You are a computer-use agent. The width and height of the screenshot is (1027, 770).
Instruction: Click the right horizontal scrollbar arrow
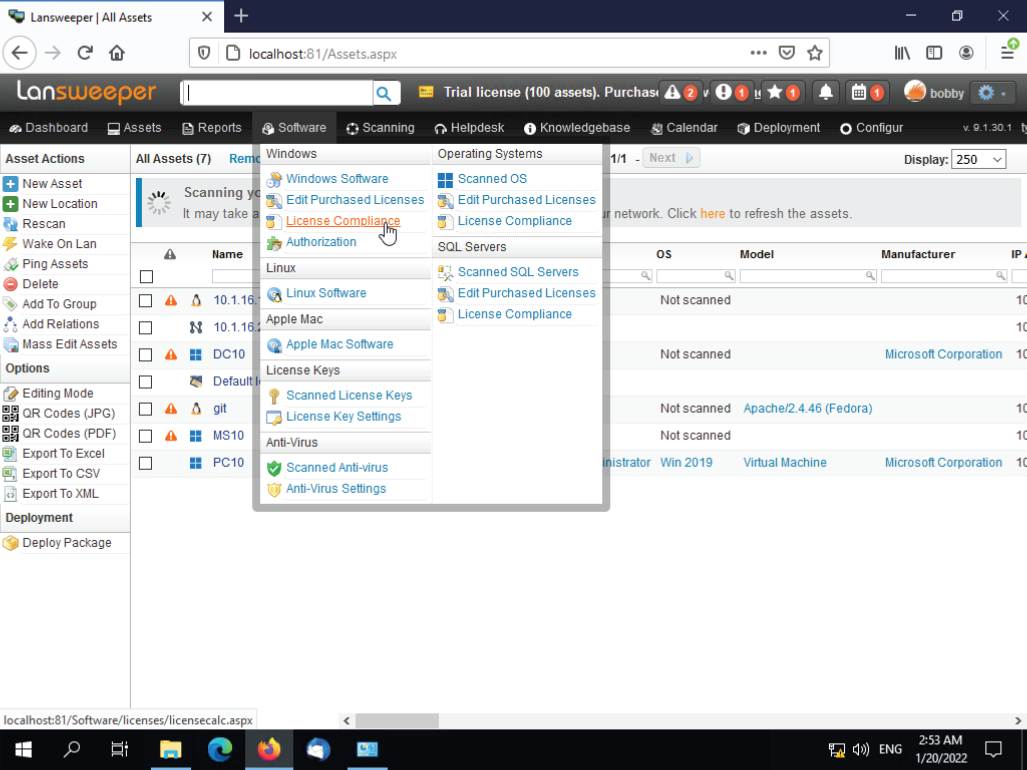(x=1018, y=720)
